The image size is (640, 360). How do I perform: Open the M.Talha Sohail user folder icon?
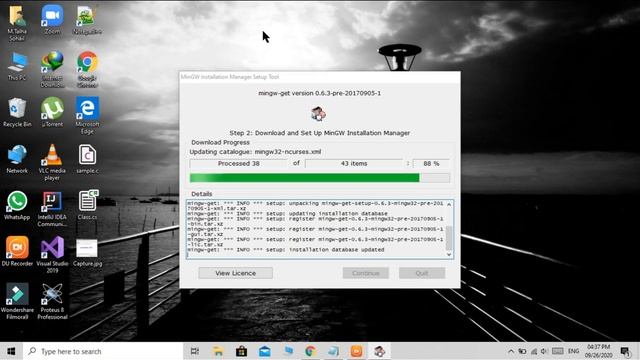(x=17, y=23)
